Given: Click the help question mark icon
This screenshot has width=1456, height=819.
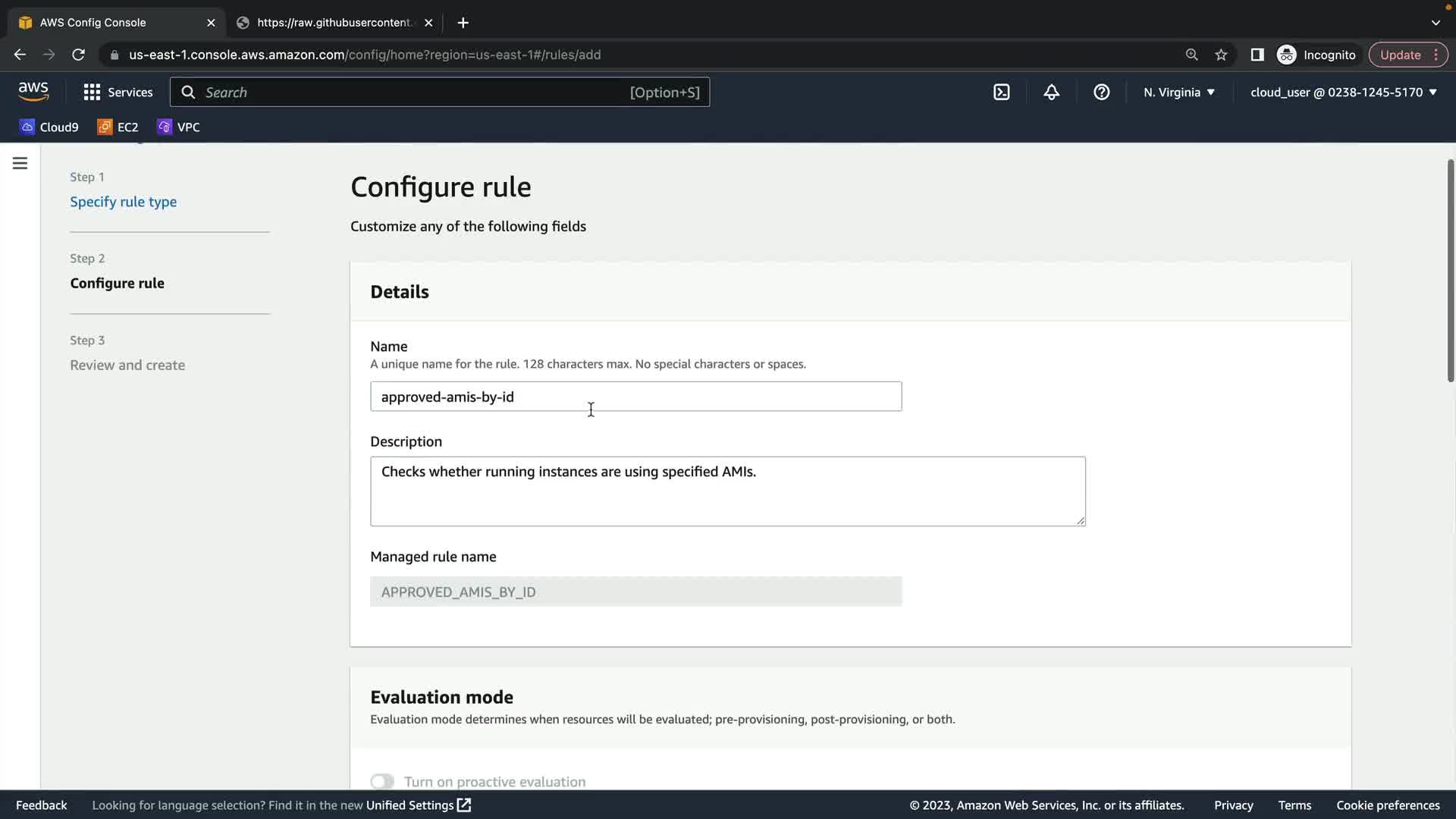Looking at the screenshot, I should 1101,93.
